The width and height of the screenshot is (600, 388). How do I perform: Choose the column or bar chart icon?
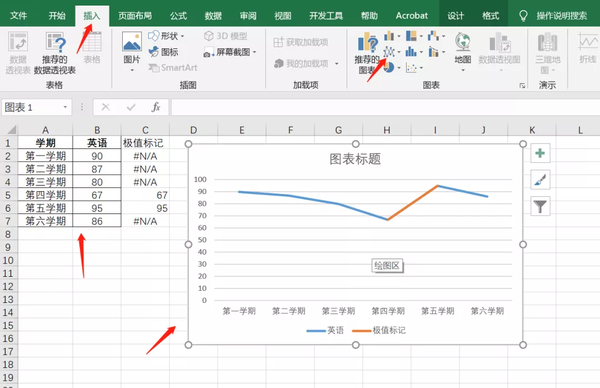point(389,36)
